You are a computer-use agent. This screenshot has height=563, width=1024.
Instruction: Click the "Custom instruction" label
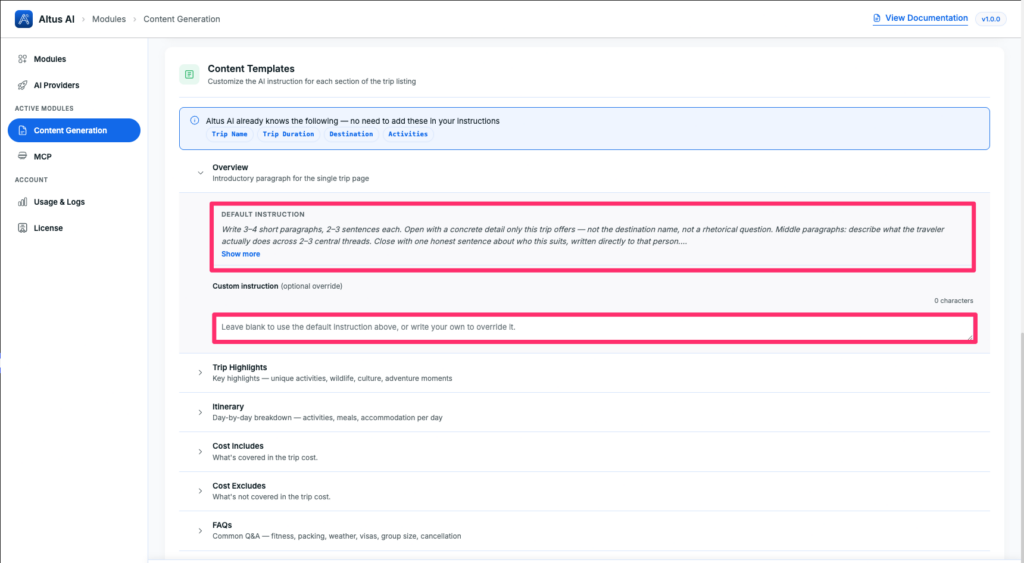tap(245, 286)
